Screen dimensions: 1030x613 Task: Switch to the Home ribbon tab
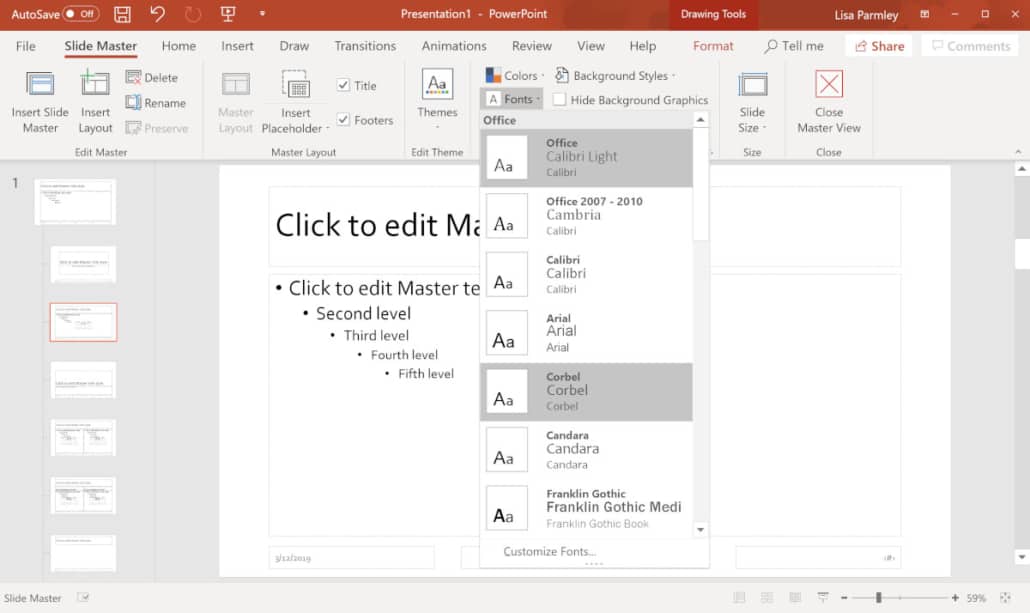click(178, 46)
